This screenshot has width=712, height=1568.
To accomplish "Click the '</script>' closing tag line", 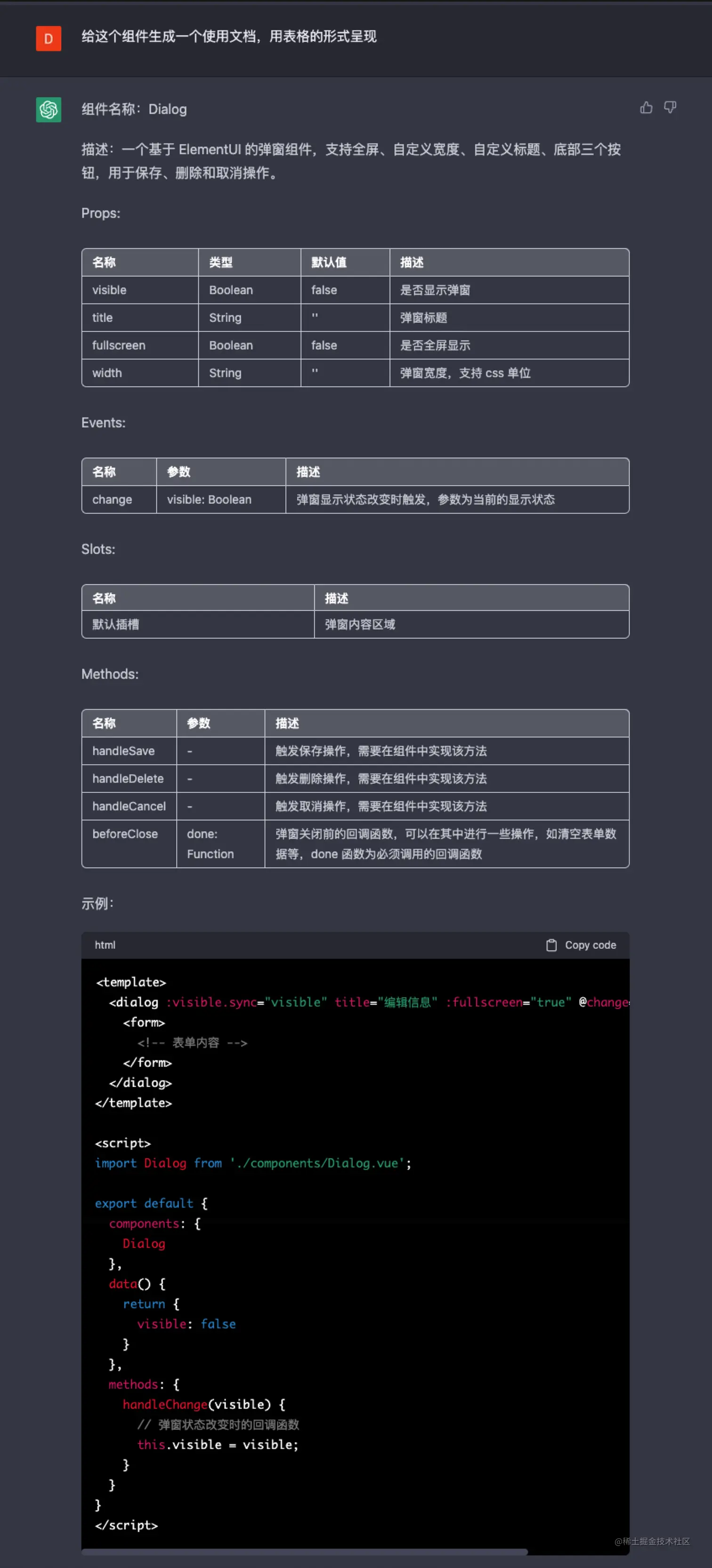I will pos(127,1525).
